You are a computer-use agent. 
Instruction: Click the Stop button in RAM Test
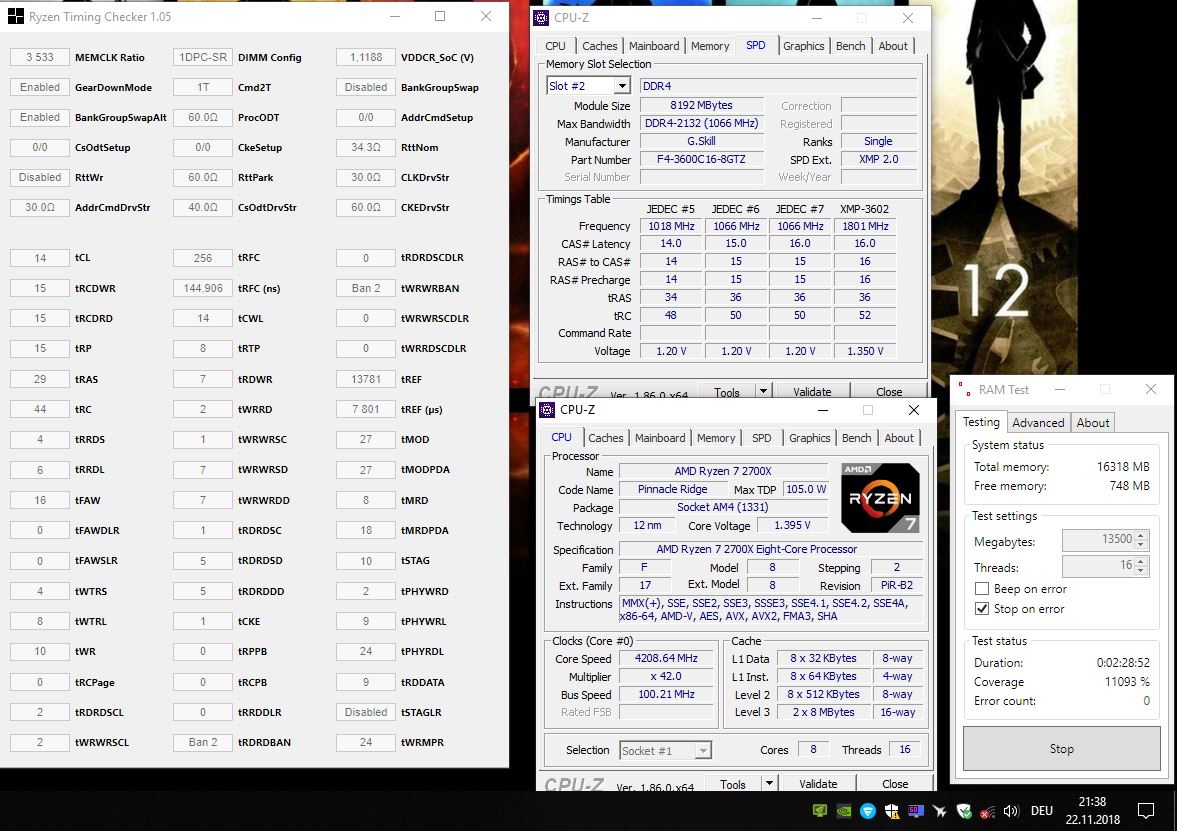click(x=1061, y=748)
